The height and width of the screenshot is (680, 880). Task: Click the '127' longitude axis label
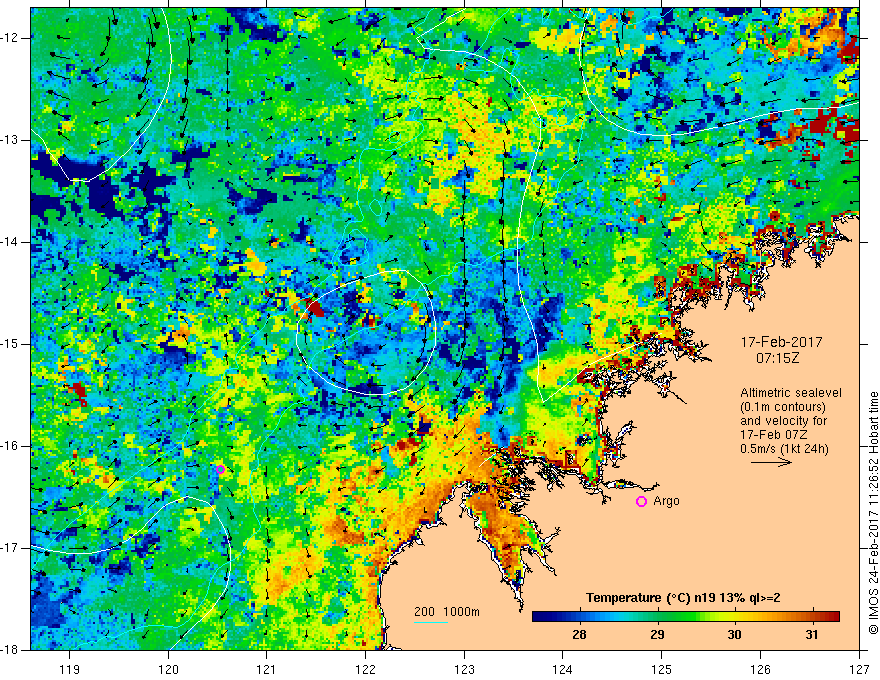click(859, 669)
